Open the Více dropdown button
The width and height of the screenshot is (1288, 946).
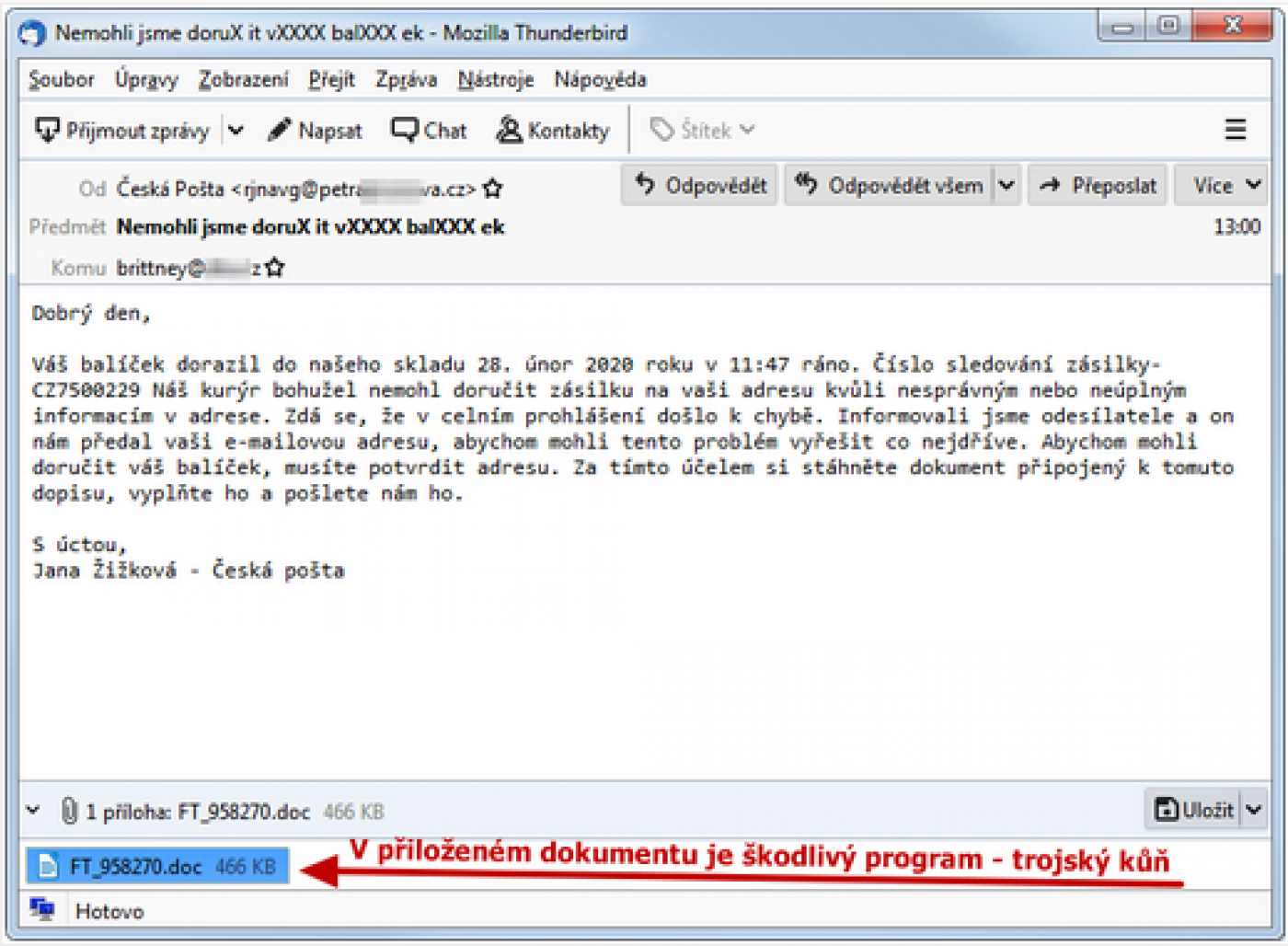[x=1222, y=186]
